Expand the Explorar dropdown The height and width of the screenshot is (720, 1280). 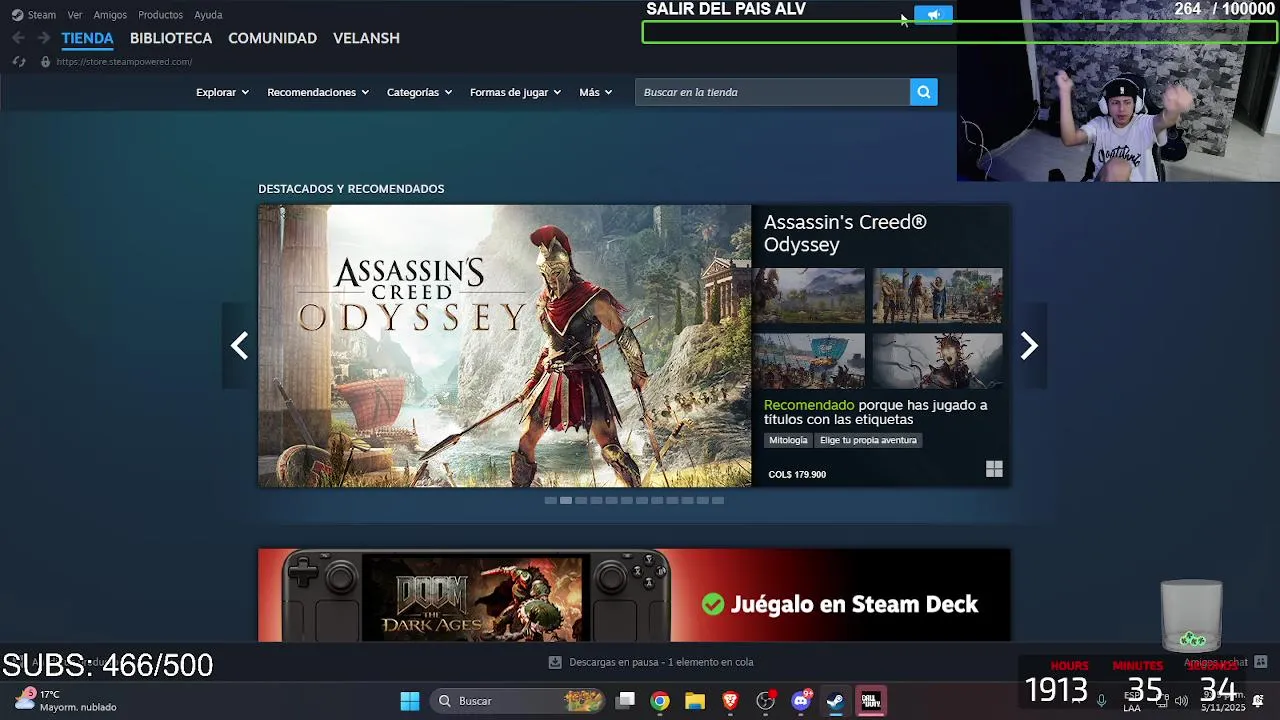[x=222, y=92]
